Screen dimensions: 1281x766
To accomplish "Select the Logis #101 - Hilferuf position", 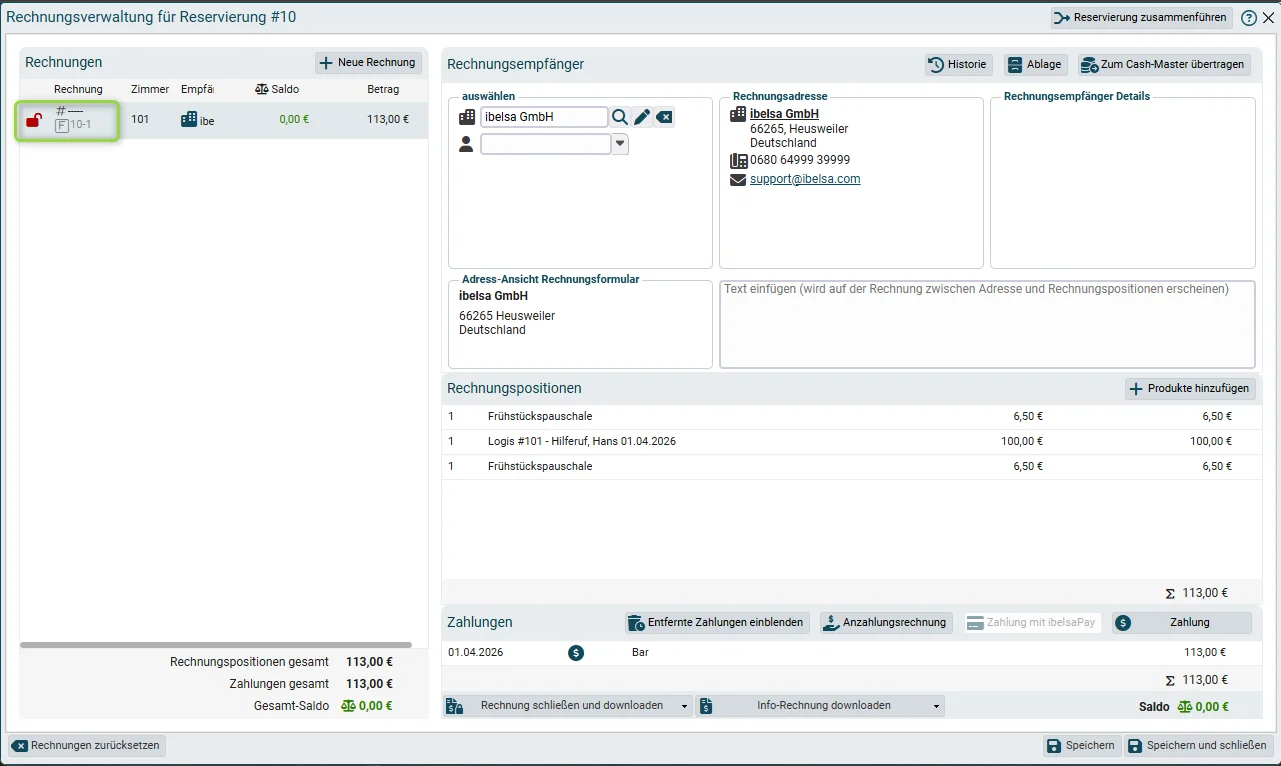I will click(x=850, y=442).
